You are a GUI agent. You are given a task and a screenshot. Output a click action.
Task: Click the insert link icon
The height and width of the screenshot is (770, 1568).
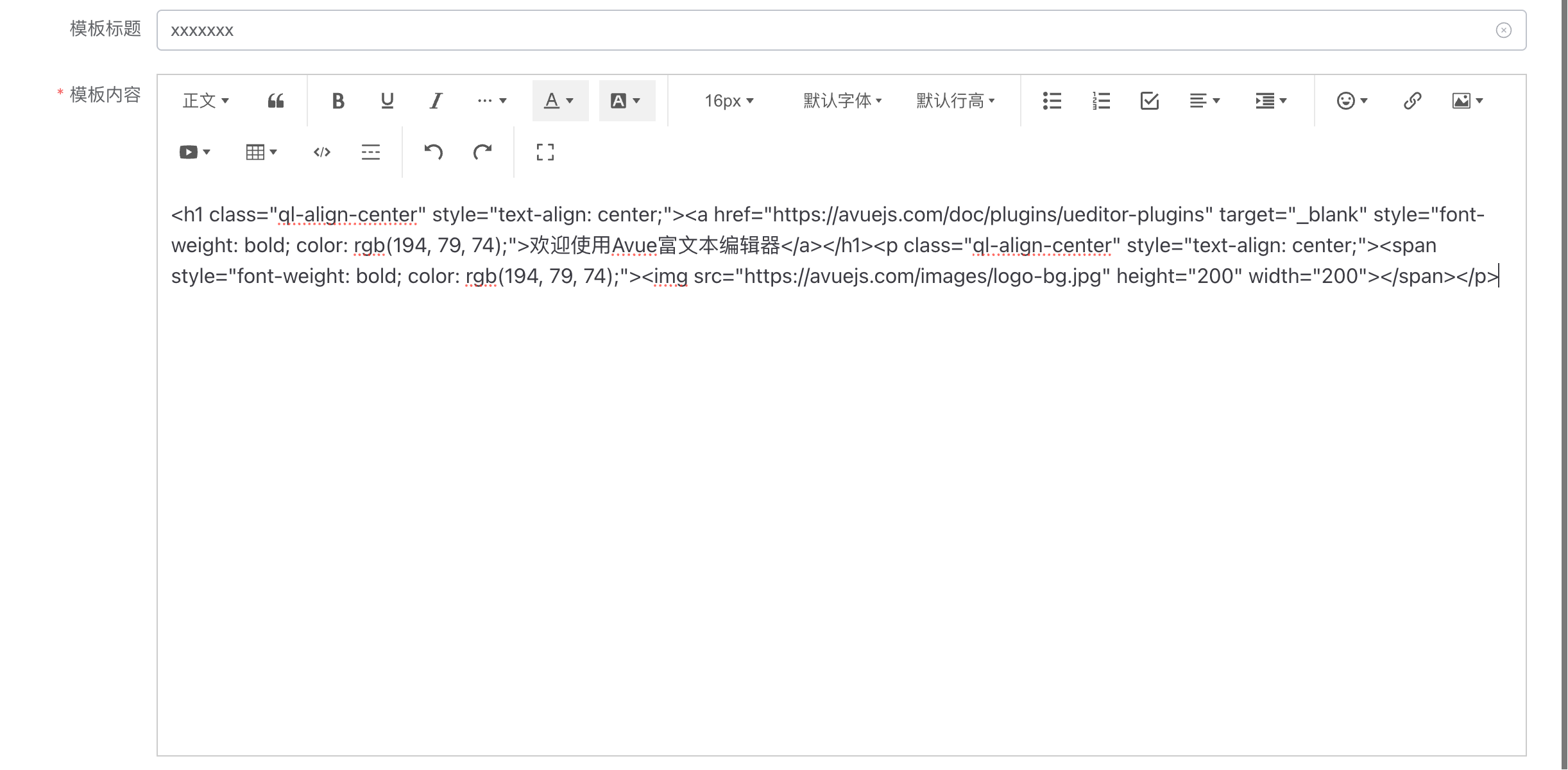pos(1412,101)
